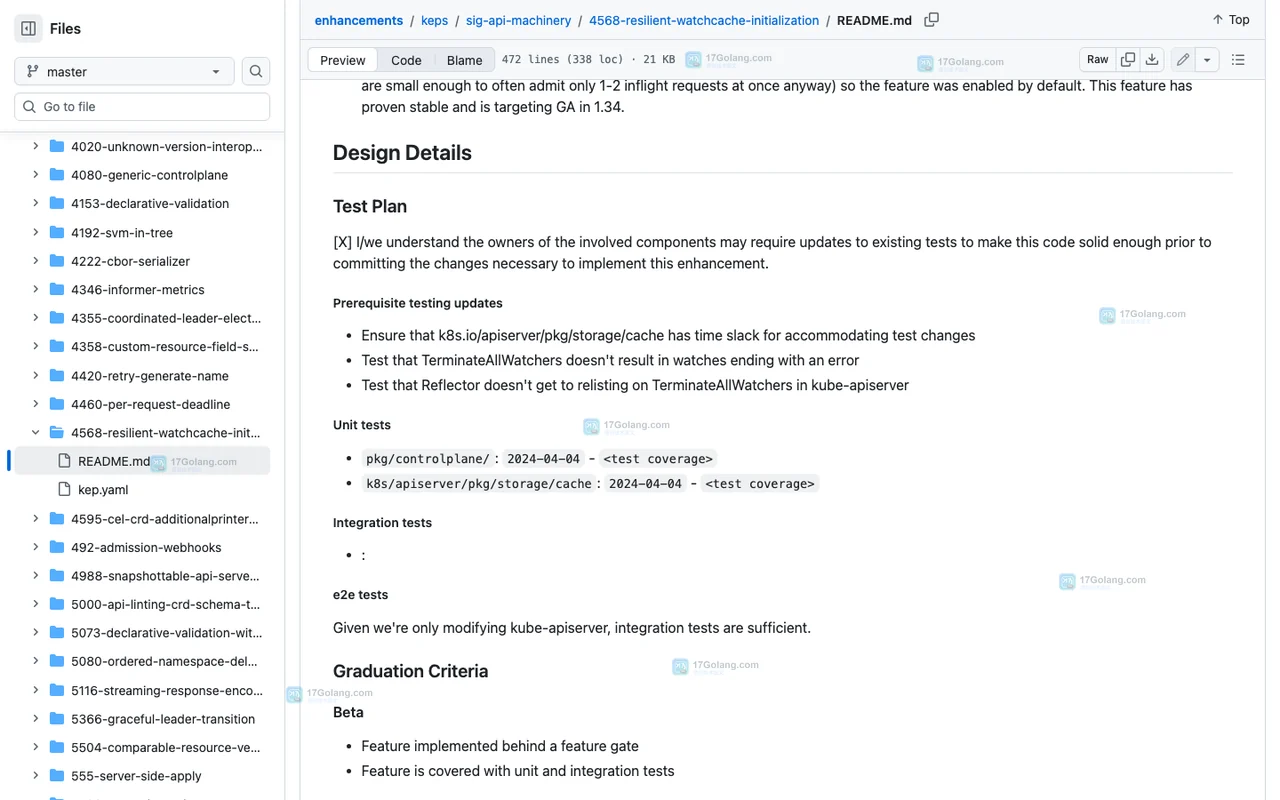This screenshot has width=1280, height=800.
Task: Click the Test Plan heading
Action: coord(370,207)
